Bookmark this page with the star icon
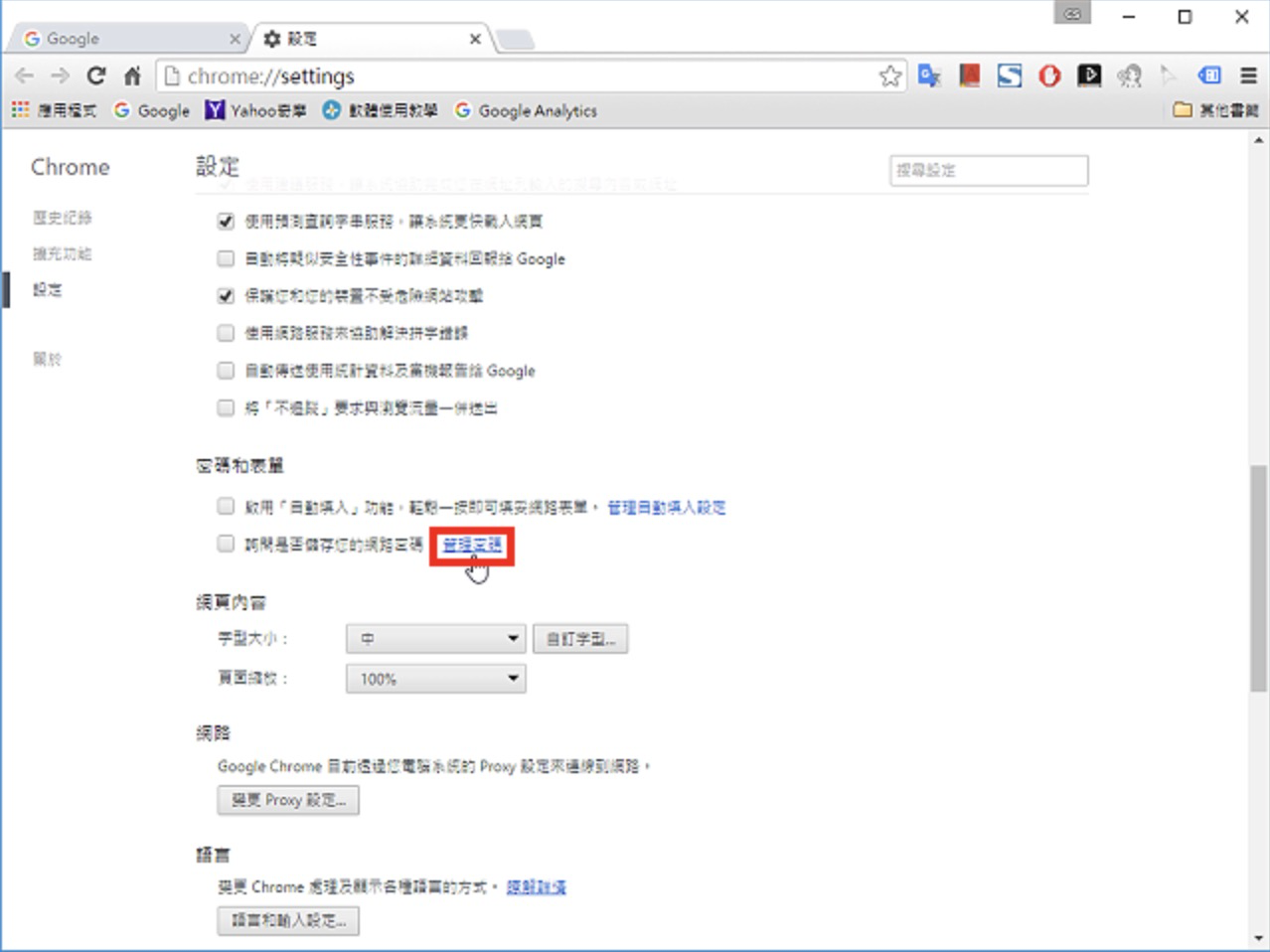 click(x=890, y=77)
